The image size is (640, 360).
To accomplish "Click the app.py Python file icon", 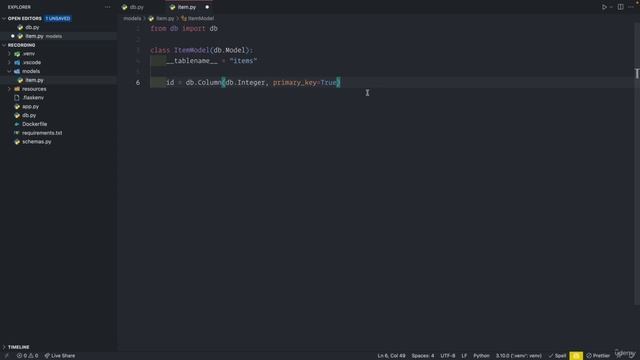I will click(17, 107).
